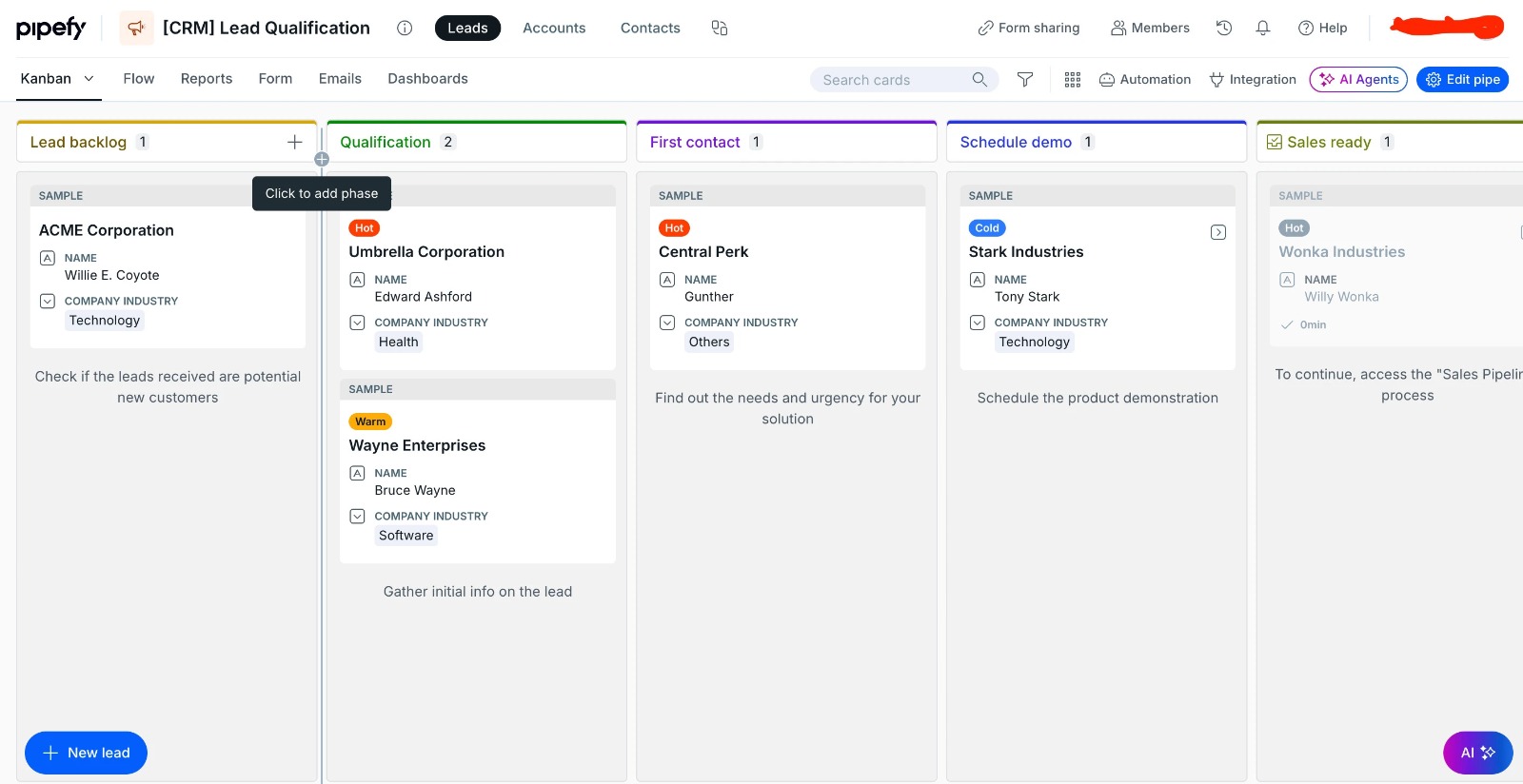Toggle the Sales ready phase checkmark icon
The height and width of the screenshot is (784, 1523).
1275,142
